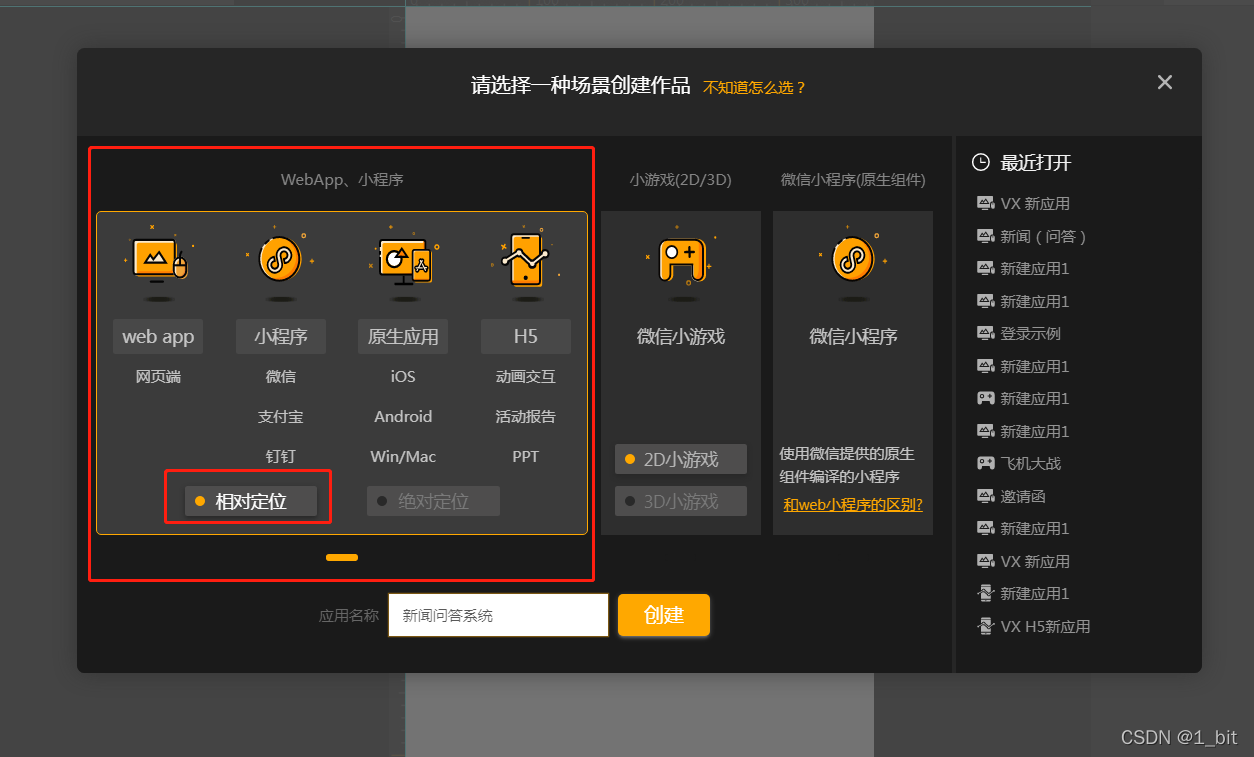Click the phone icon beside VX H5新应用
This screenshot has width=1254, height=757.
click(985, 626)
